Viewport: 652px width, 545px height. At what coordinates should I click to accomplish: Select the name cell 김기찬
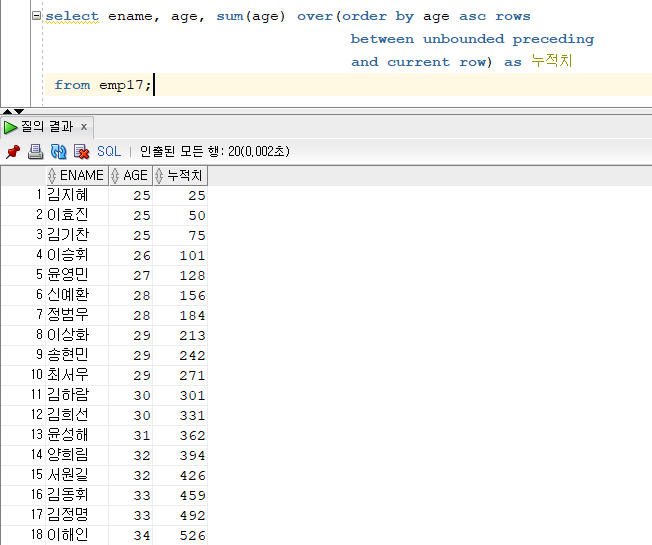coord(77,235)
